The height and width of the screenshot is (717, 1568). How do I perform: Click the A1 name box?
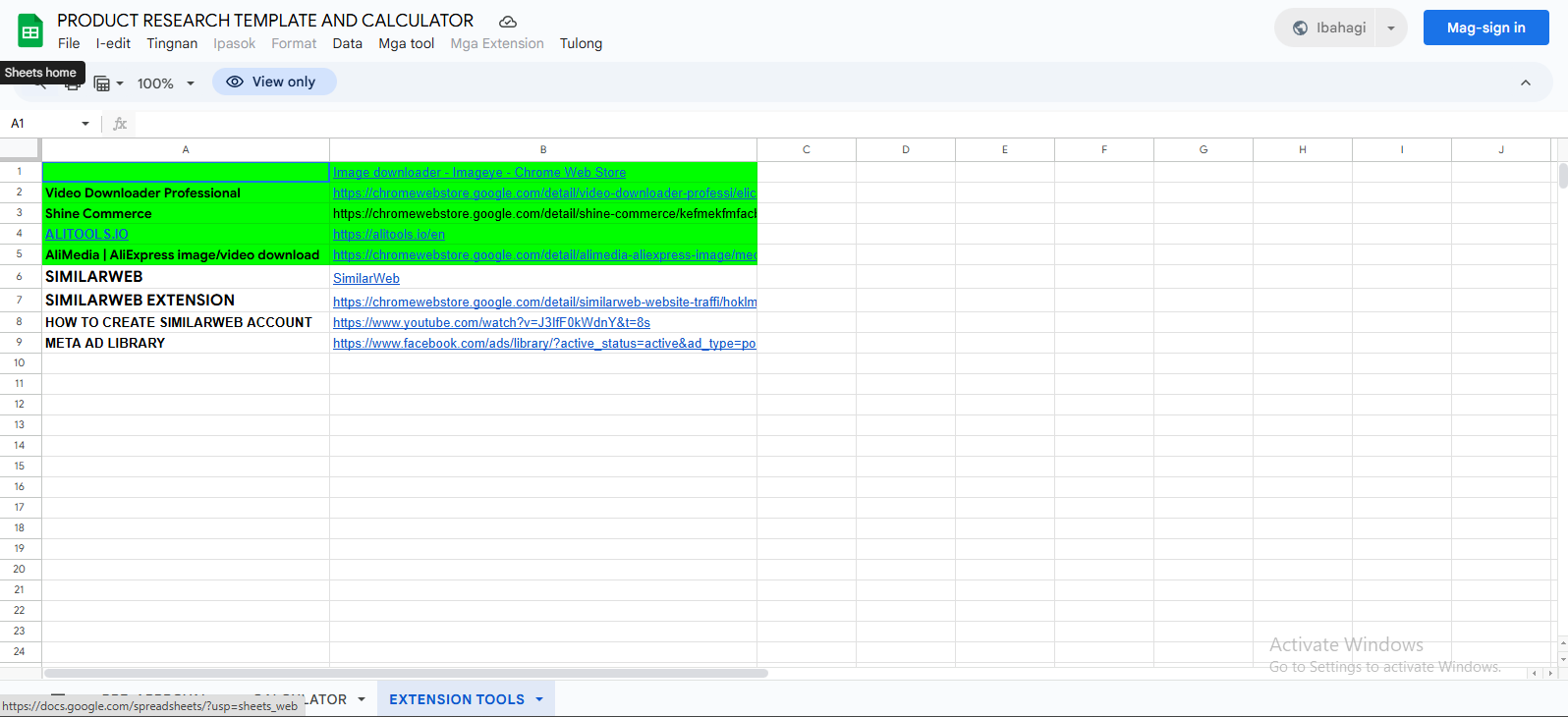(x=39, y=123)
